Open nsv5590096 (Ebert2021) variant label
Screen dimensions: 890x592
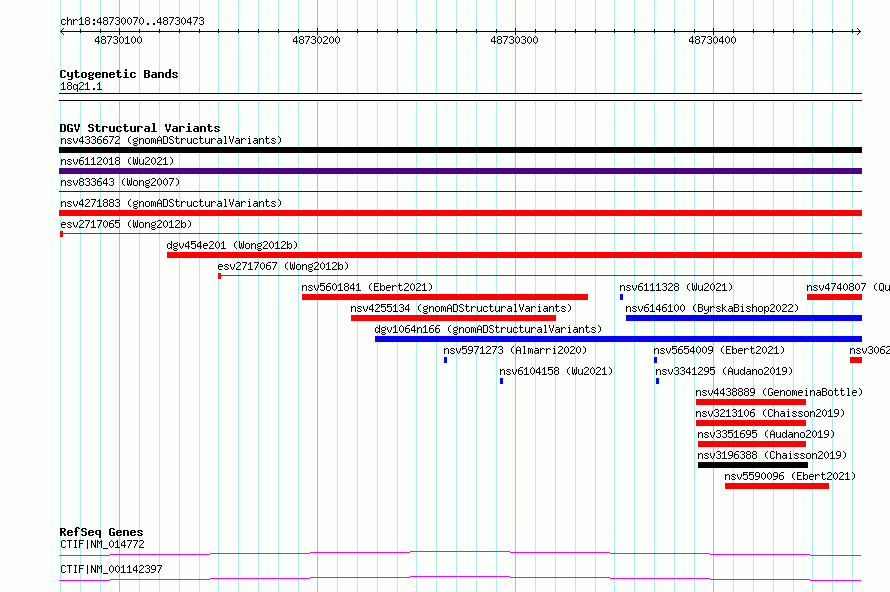click(x=790, y=476)
